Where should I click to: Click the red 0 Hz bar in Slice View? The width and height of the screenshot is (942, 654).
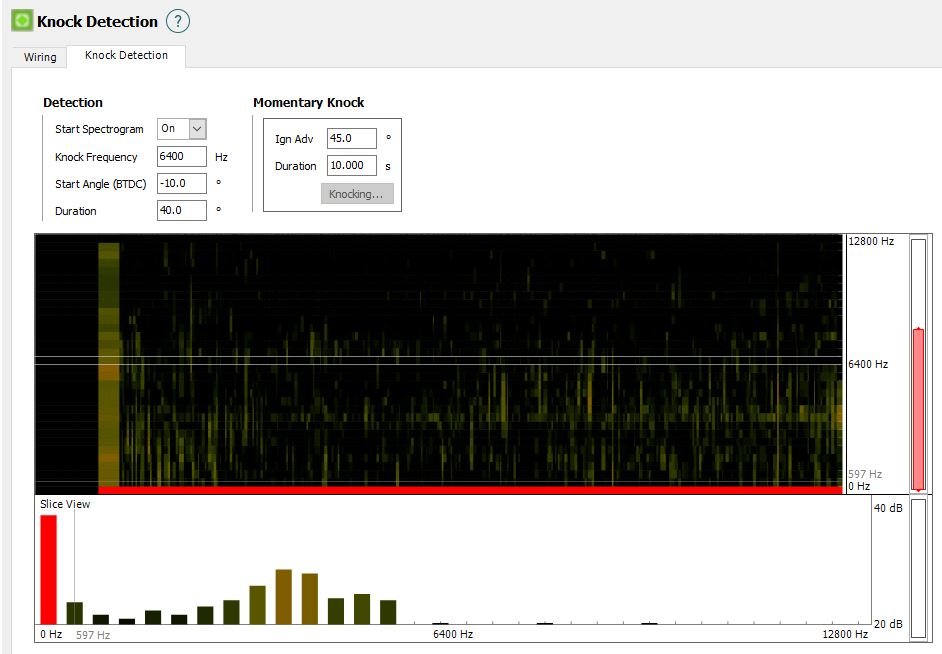[x=49, y=569]
